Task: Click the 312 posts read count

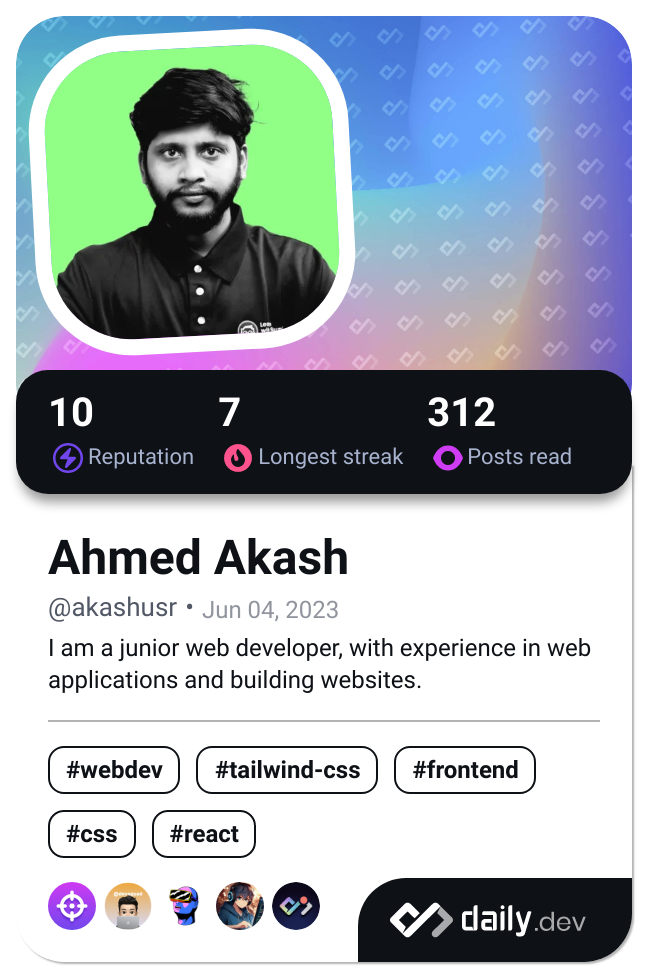Action: tap(462, 412)
